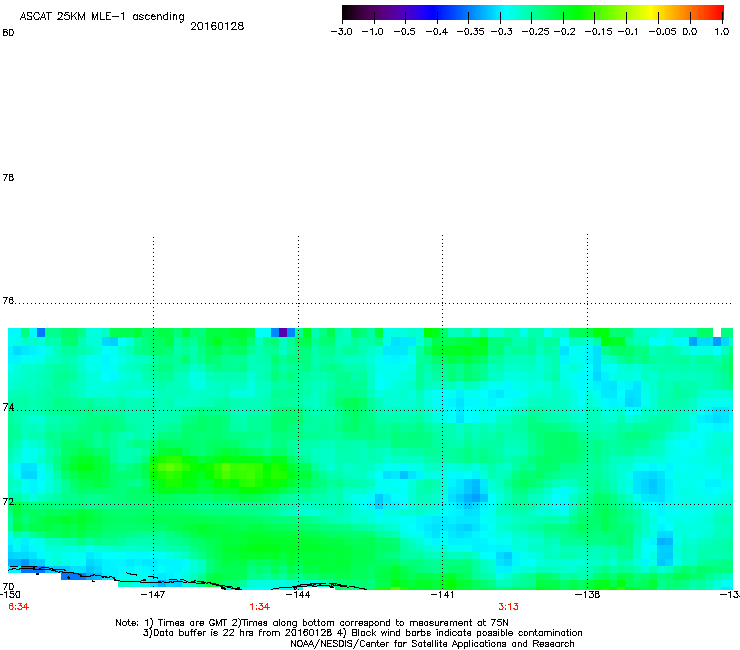The image size is (740, 650).
Task: Click the title 'ASCAT 25KM MLE-1 ascending'
Action: pyautogui.click(x=102, y=17)
